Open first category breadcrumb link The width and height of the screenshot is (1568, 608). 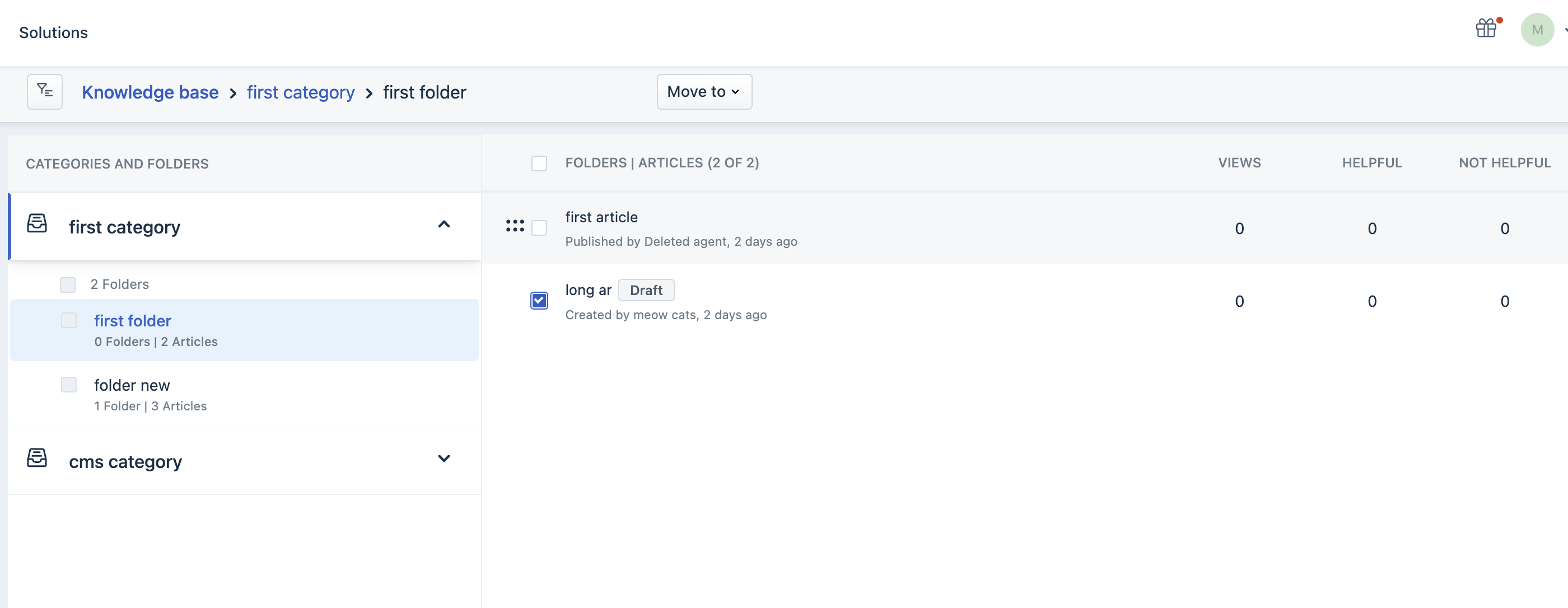pos(300,92)
